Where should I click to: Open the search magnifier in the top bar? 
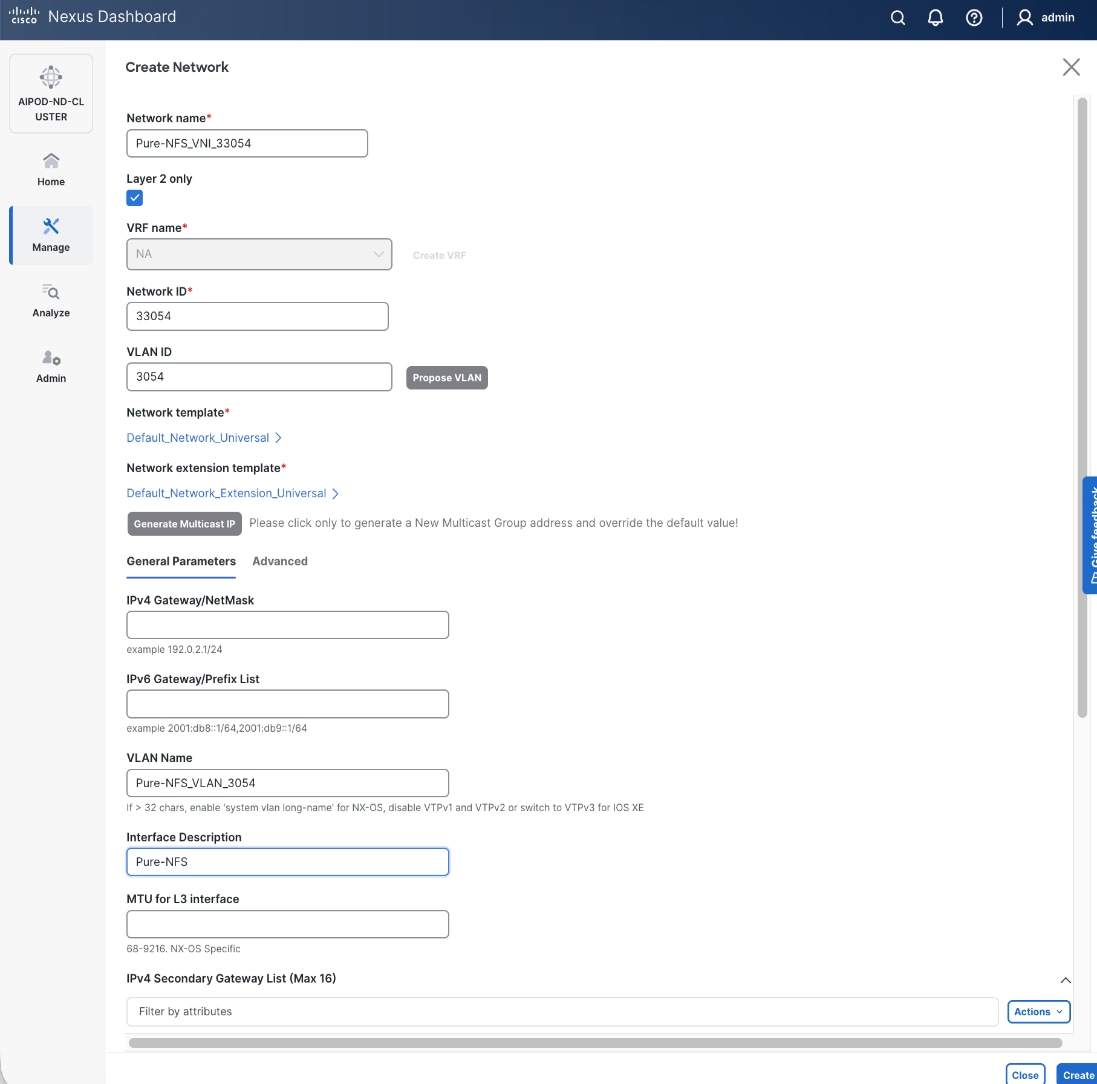tap(897, 17)
